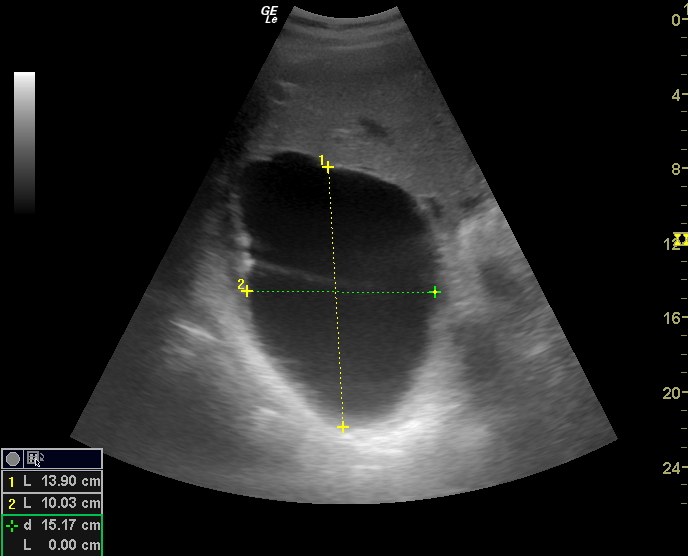Select measurement 2 result row 10.03 cm
Image resolution: width=688 pixels, height=556 pixels.
pyautogui.click(x=52, y=503)
